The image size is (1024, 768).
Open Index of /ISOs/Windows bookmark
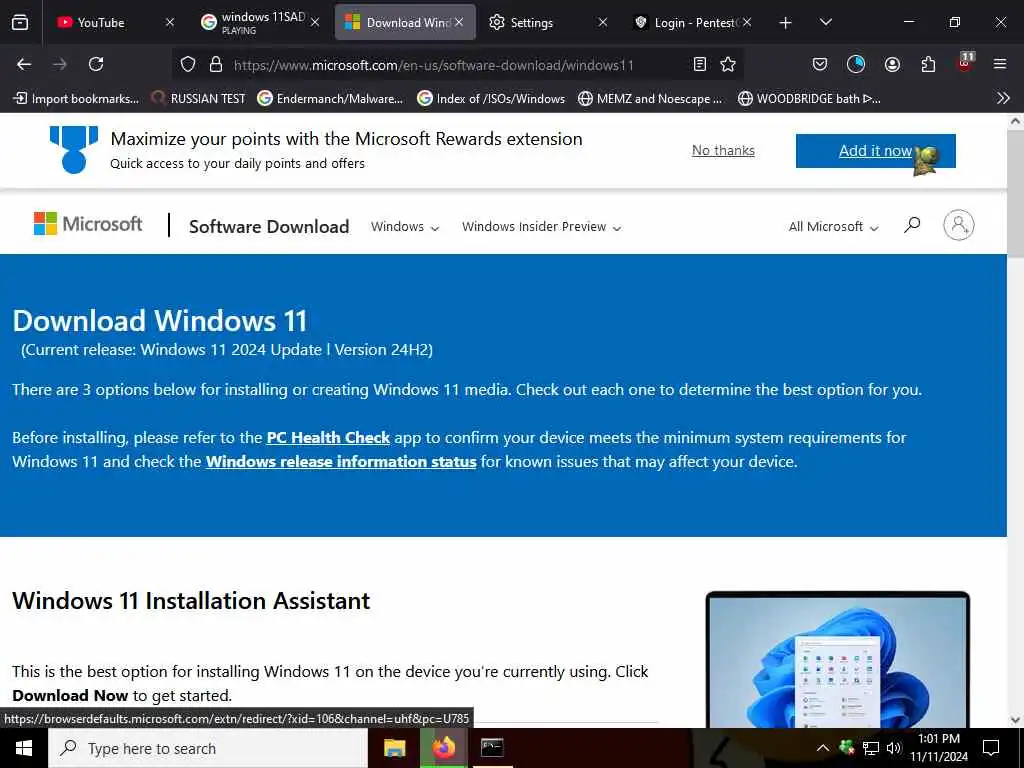pyautogui.click(x=491, y=99)
